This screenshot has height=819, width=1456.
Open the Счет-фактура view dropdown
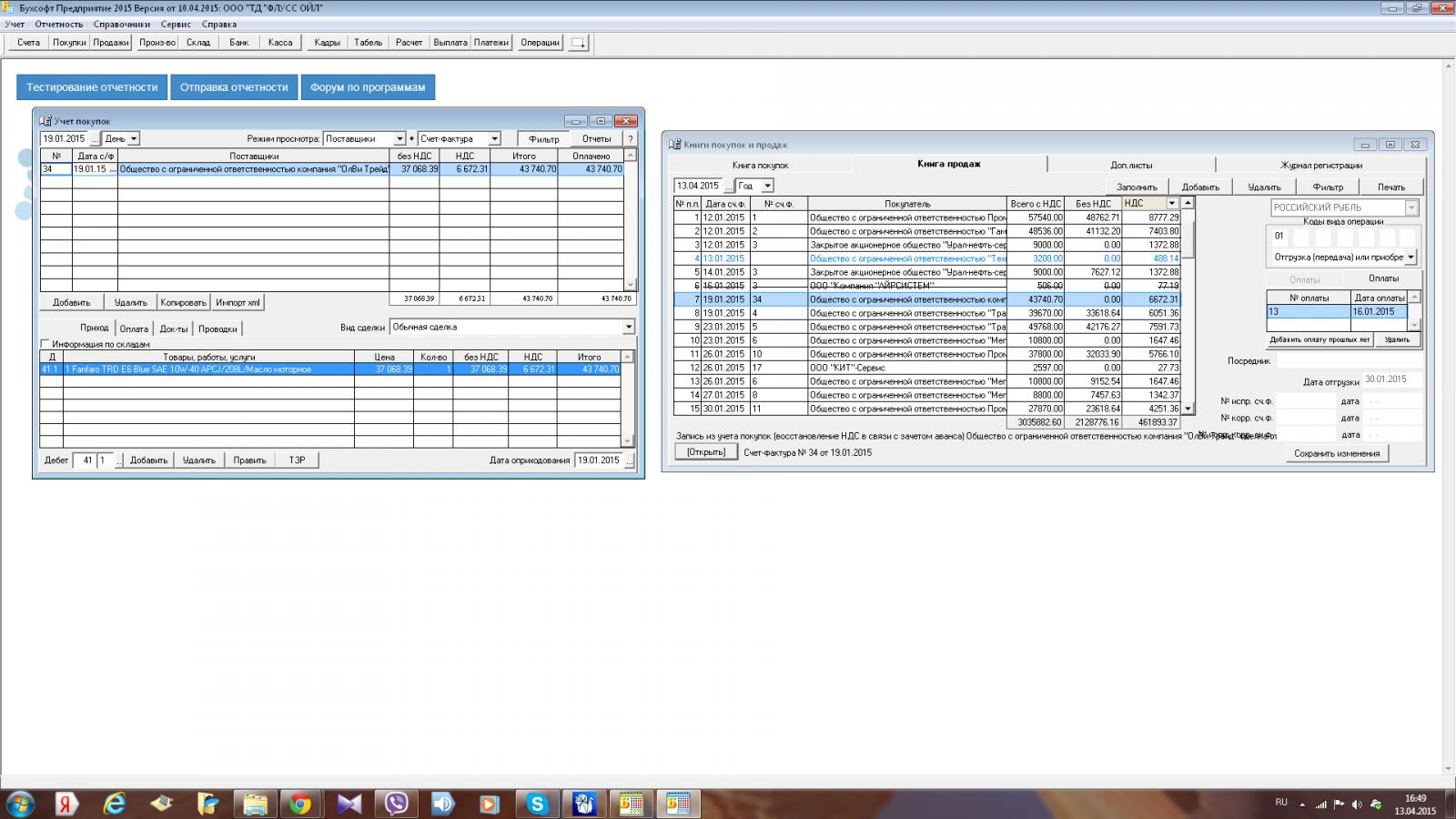pyautogui.click(x=494, y=139)
